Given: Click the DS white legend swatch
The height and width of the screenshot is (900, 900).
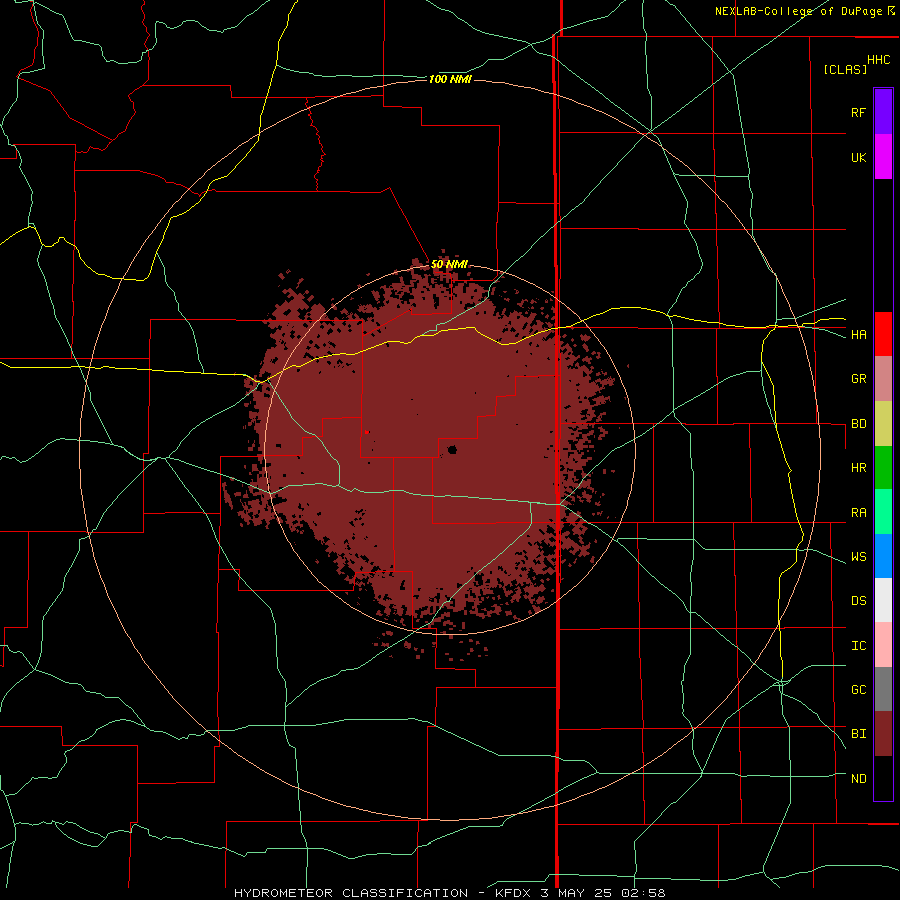Looking at the screenshot, I should click(x=883, y=600).
